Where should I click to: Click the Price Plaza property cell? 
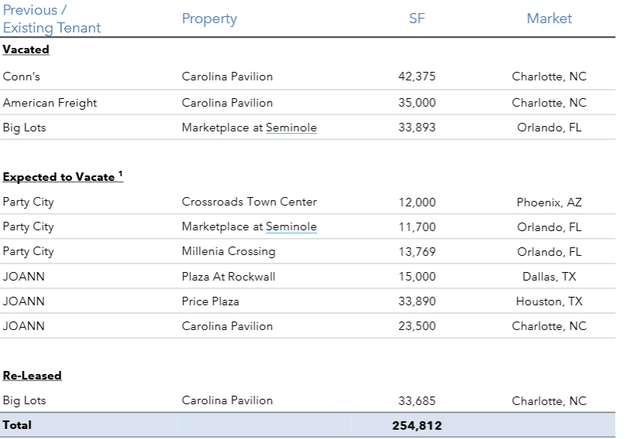(210, 301)
